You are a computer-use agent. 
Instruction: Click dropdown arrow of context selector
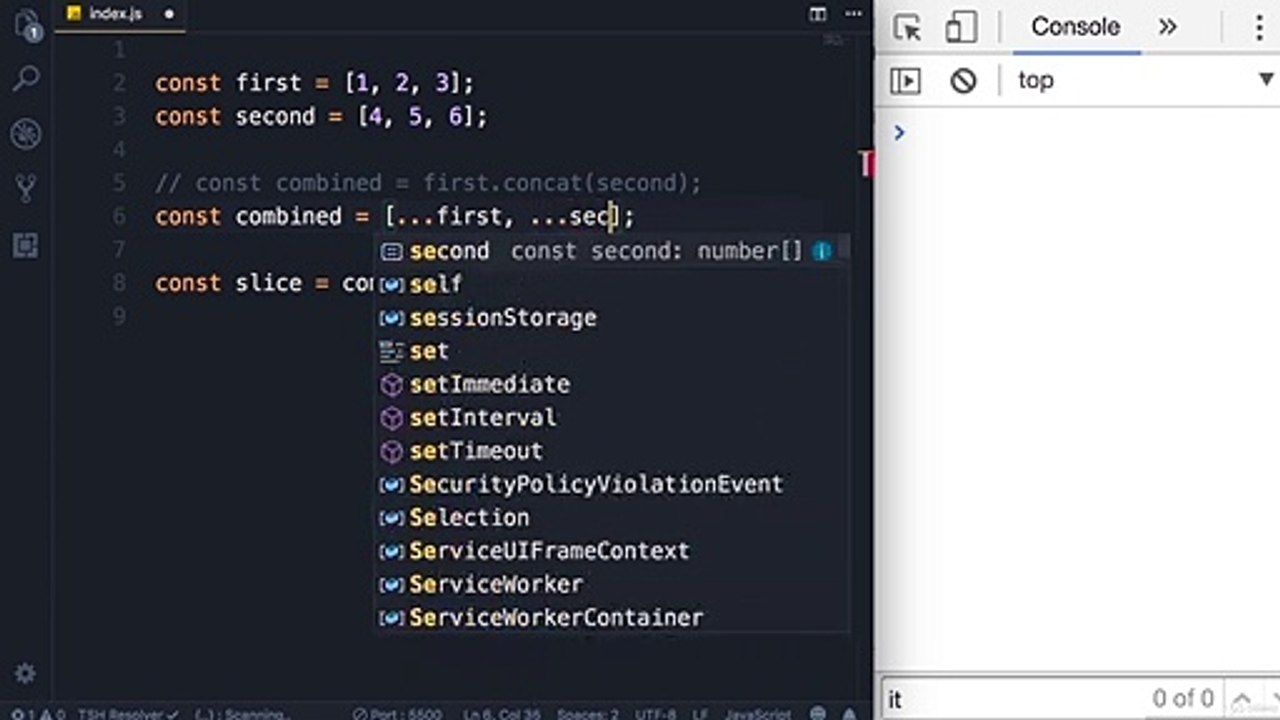[x=1266, y=80]
